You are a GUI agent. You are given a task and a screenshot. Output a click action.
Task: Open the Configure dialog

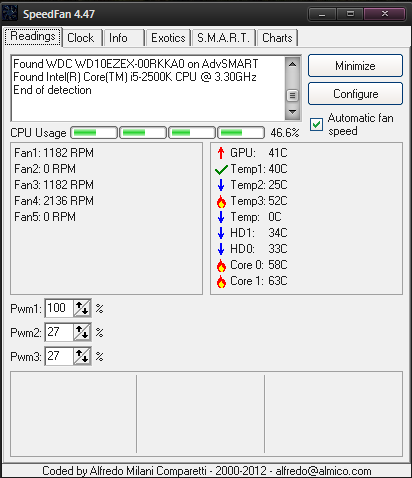355,94
